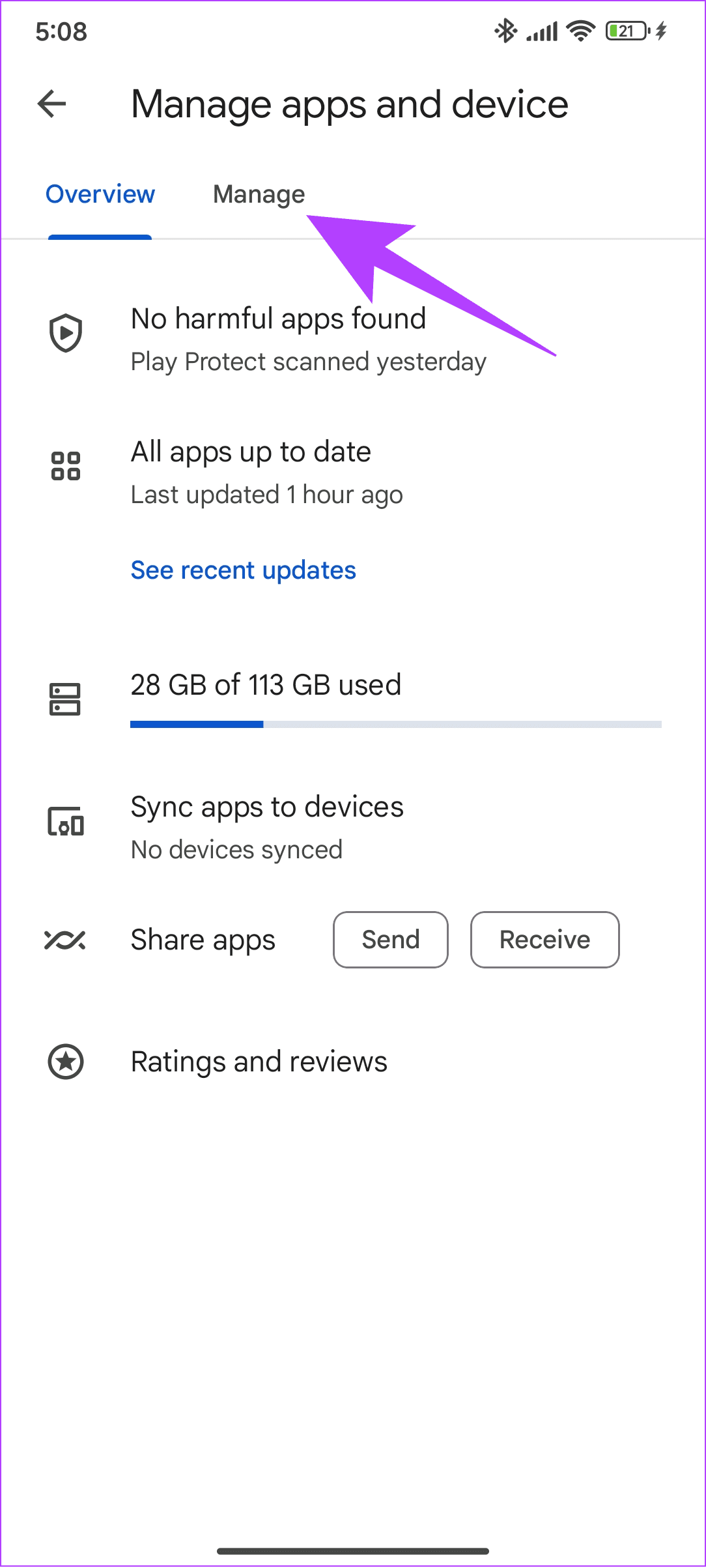This screenshot has width=706, height=1568.
Task: Tap the clock showing 5:08
Action: pos(61,31)
